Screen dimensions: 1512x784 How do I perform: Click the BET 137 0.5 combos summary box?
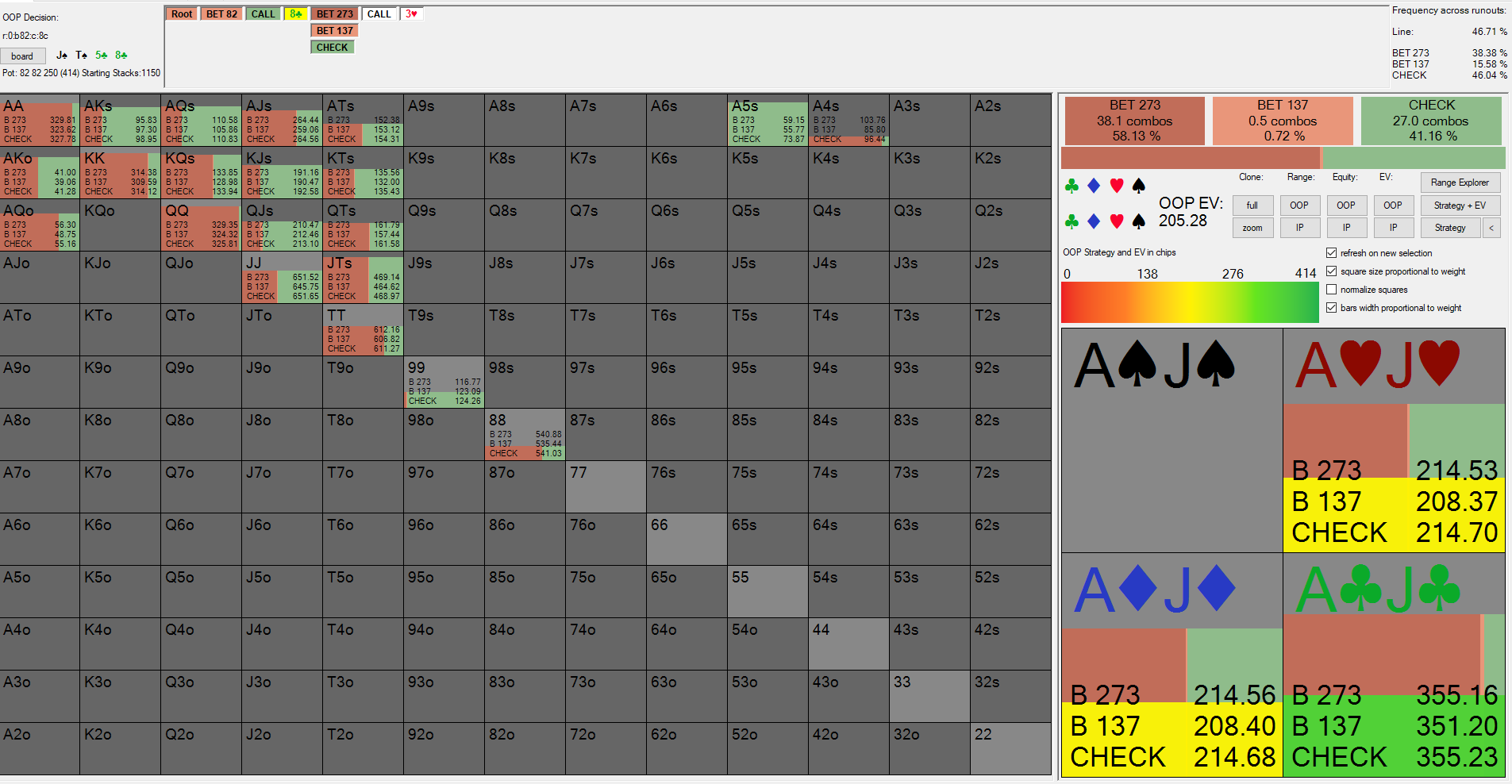1283,121
